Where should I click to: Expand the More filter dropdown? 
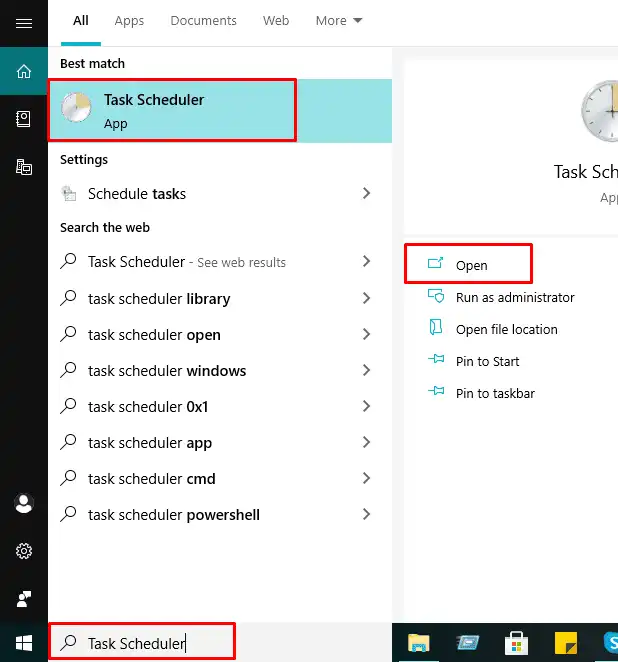339,21
